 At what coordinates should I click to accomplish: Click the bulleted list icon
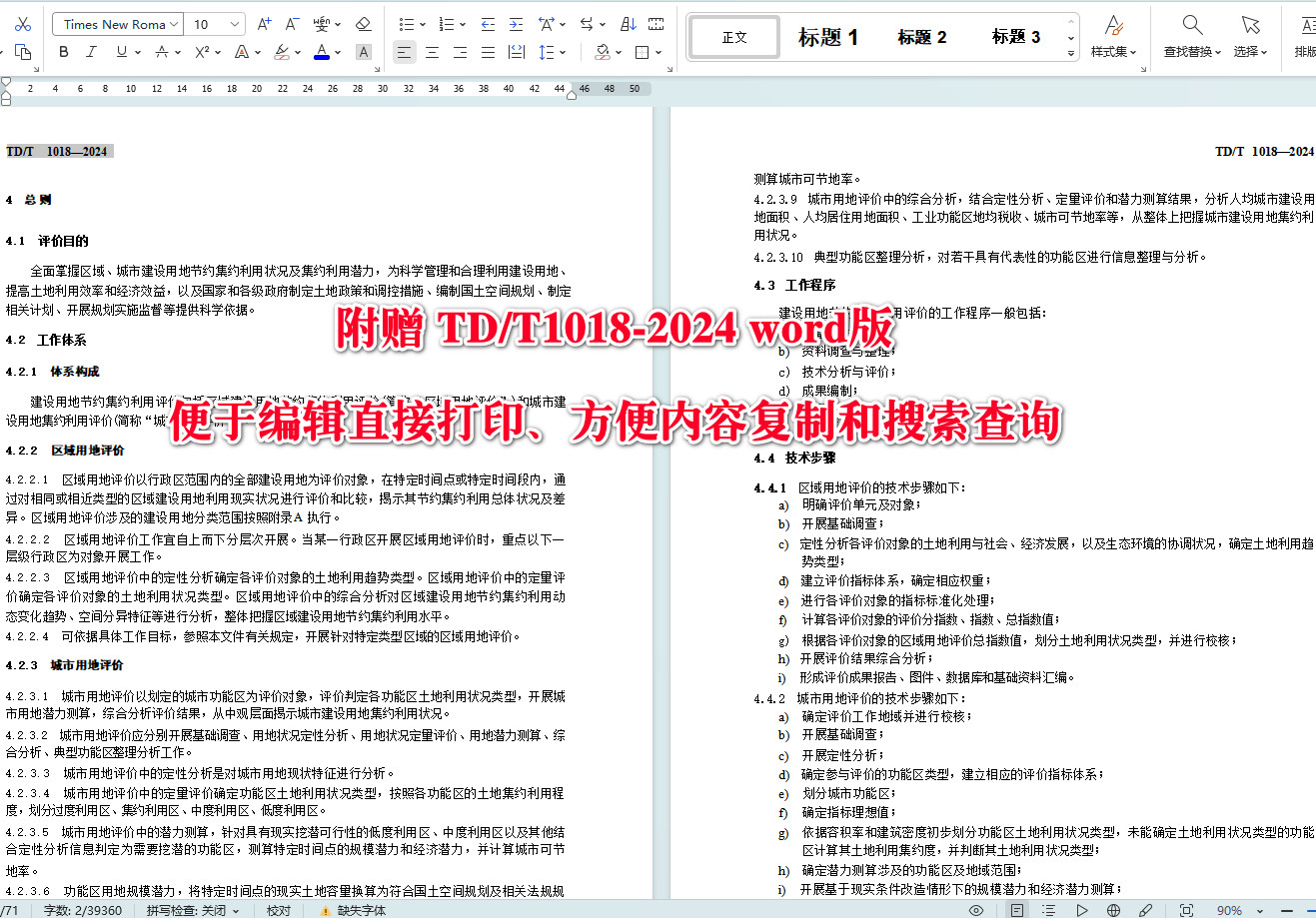click(x=406, y=24)
